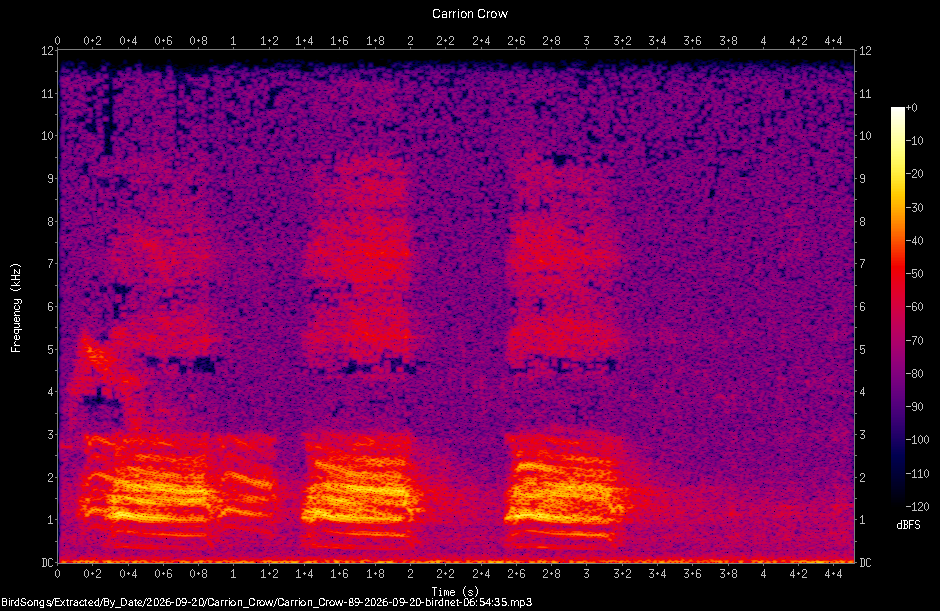Select "3·4" on the bottom time axis
Viewport: 940px width, 611px height.
[657, 574]
